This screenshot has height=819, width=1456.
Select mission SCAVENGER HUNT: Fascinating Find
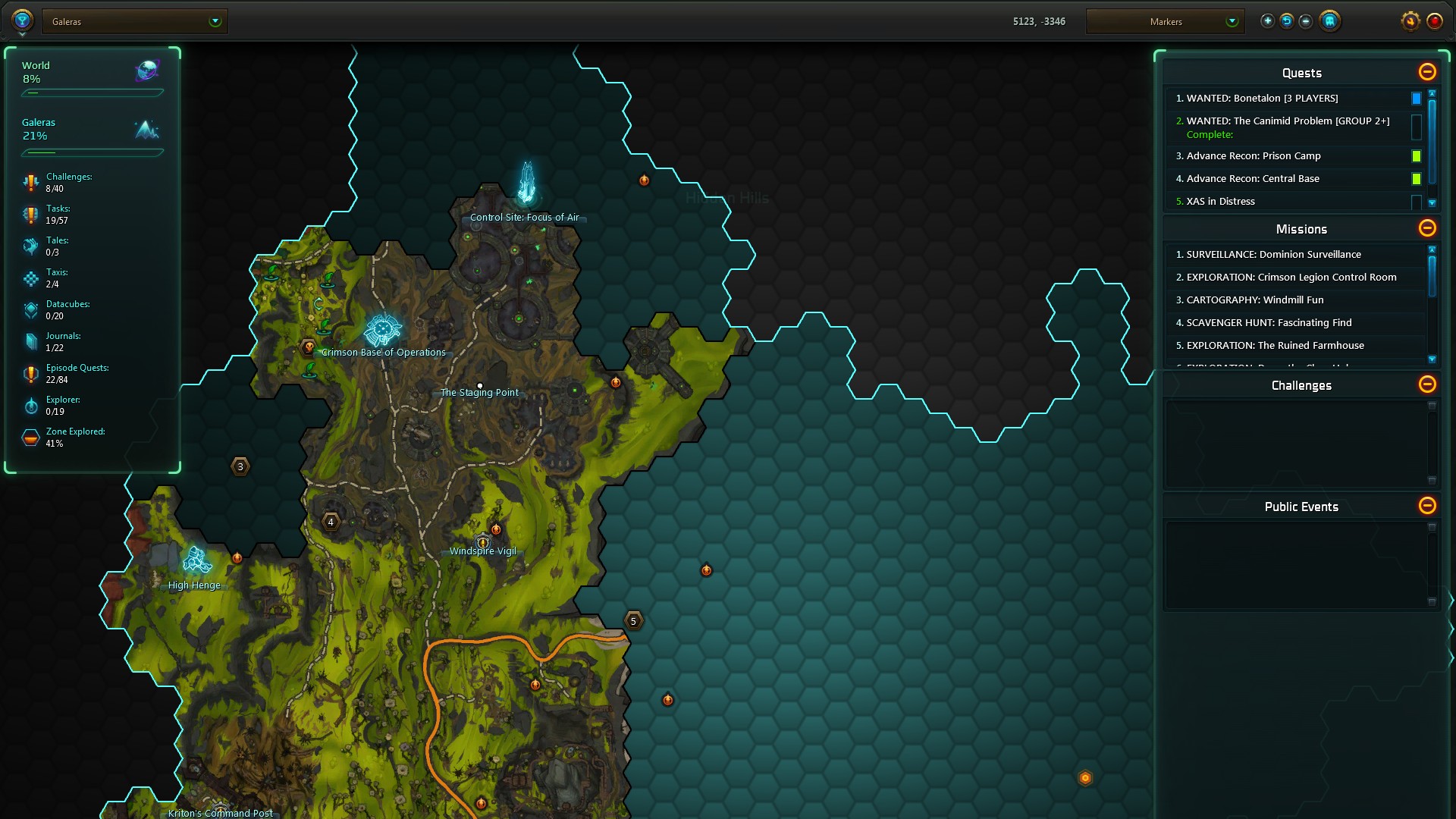1295,323
